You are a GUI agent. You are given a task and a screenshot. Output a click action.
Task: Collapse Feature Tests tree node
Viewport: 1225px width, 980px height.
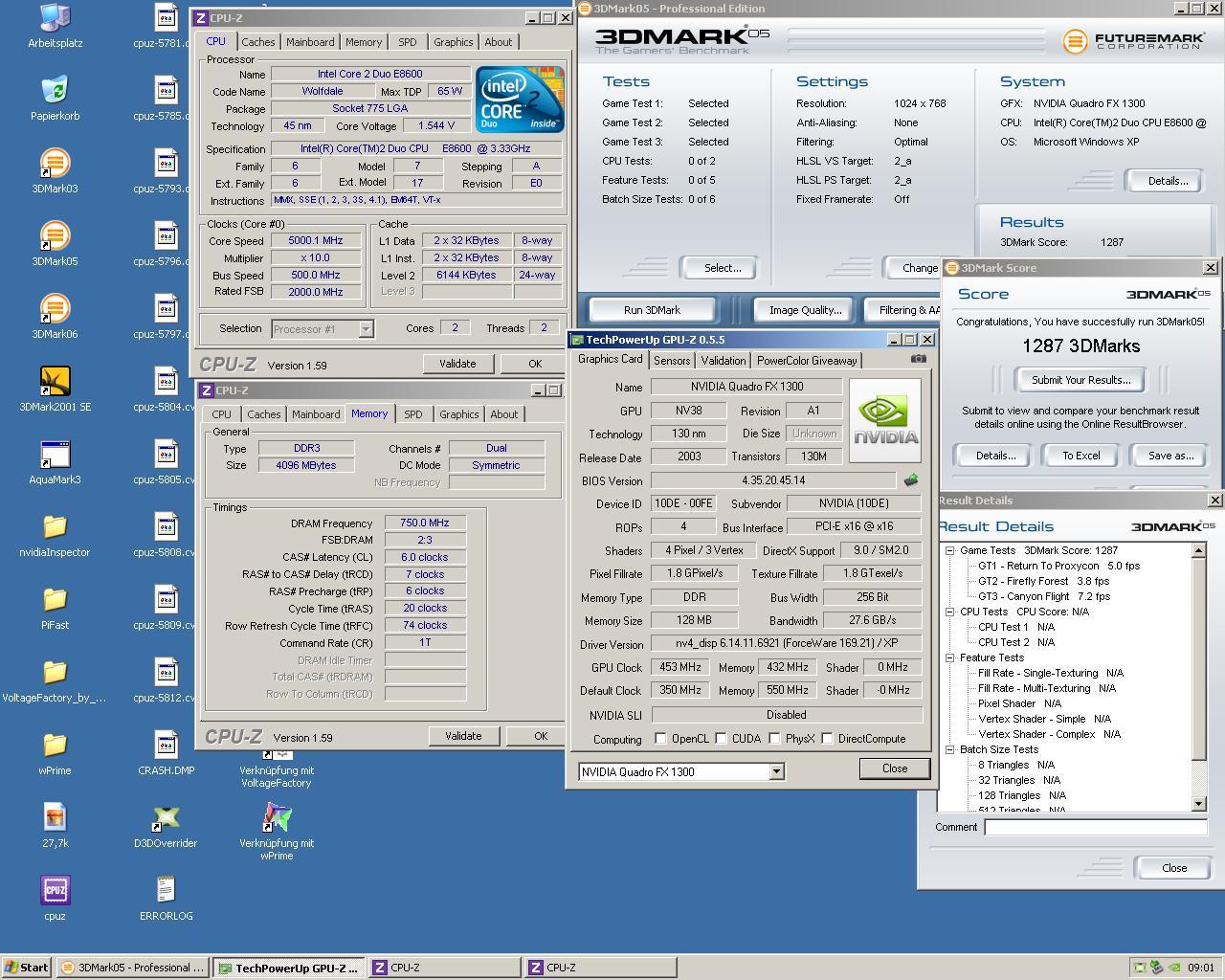tap(950, 657)
